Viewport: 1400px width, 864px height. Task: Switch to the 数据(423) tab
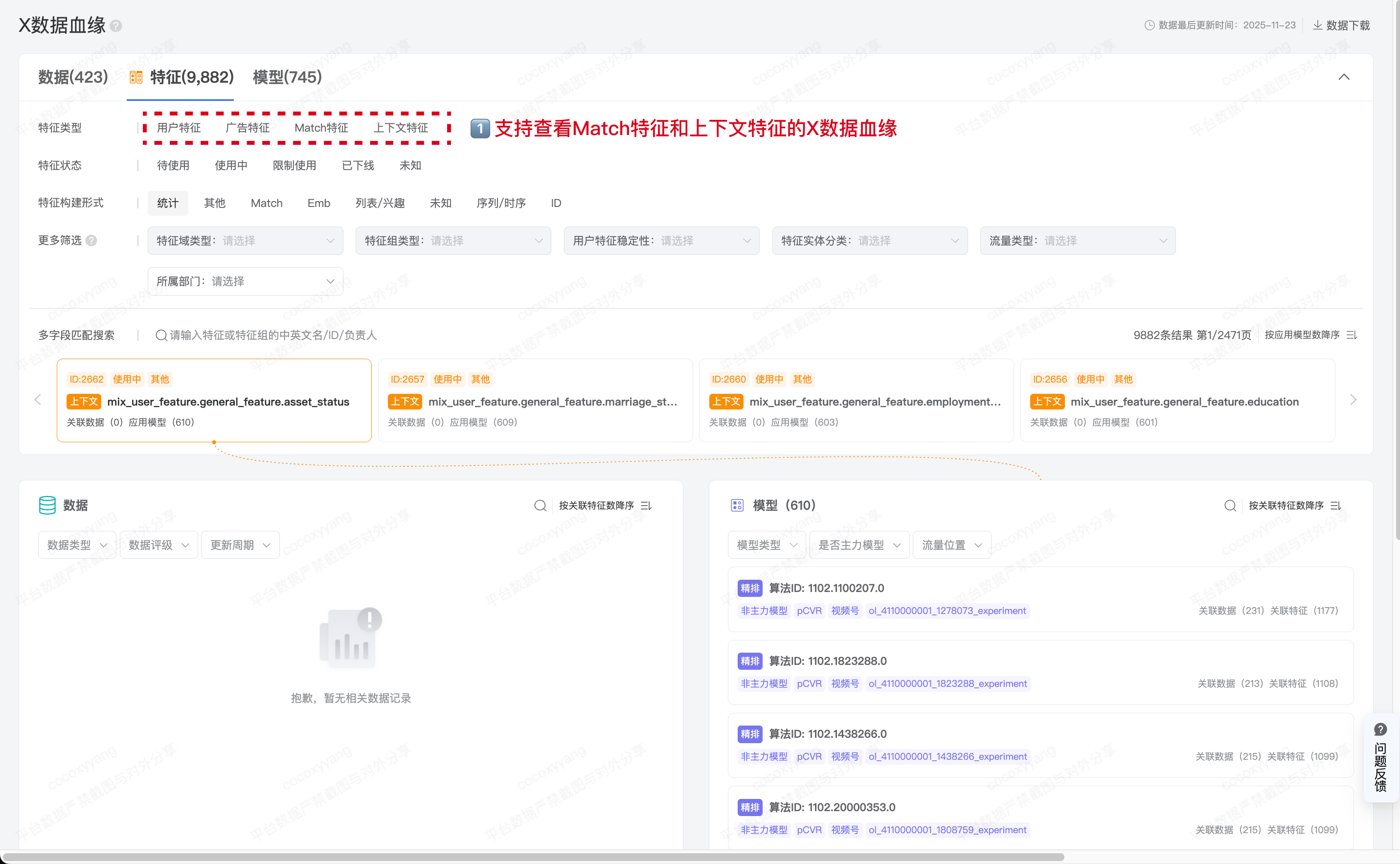click(73, 77)
